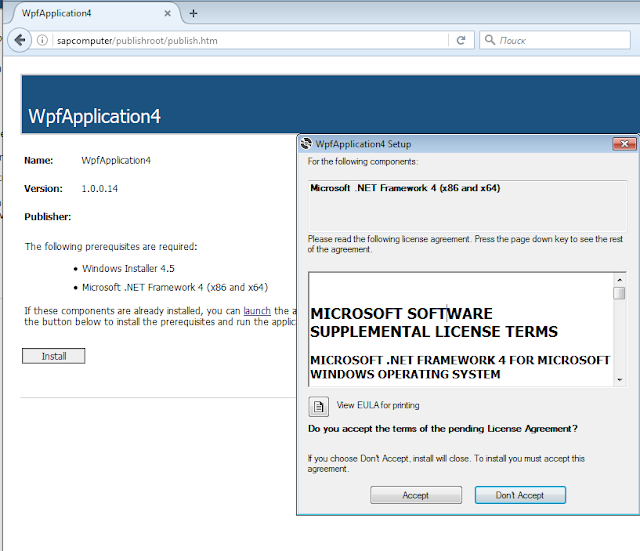
Task: Click the MICROSOFT SOFTWARE SUPPLEMENTAL LICENSE TERMS heading
Action: [x=433, y=322]
